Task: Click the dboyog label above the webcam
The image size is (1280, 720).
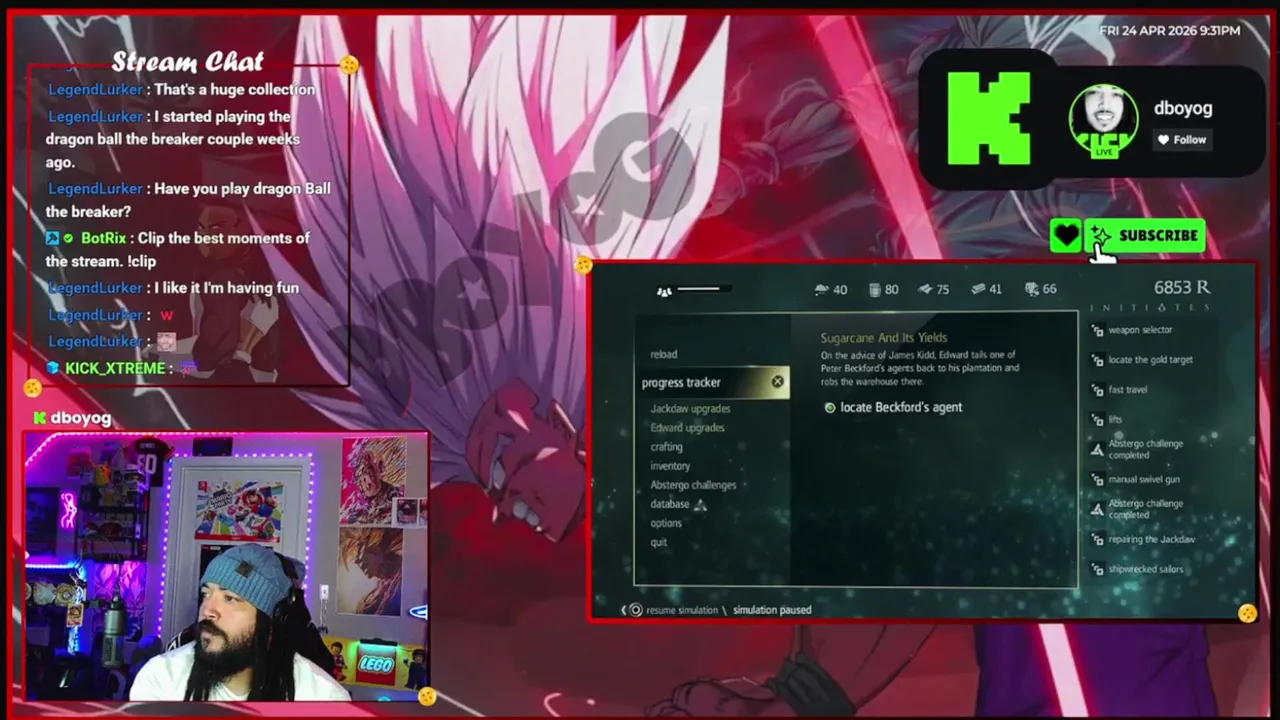Action: pyautogui.click(x=80, y=418)
